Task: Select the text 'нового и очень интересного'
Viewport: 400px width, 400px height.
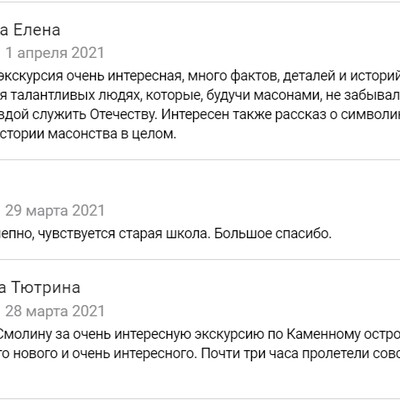Action: pos(104,353)
